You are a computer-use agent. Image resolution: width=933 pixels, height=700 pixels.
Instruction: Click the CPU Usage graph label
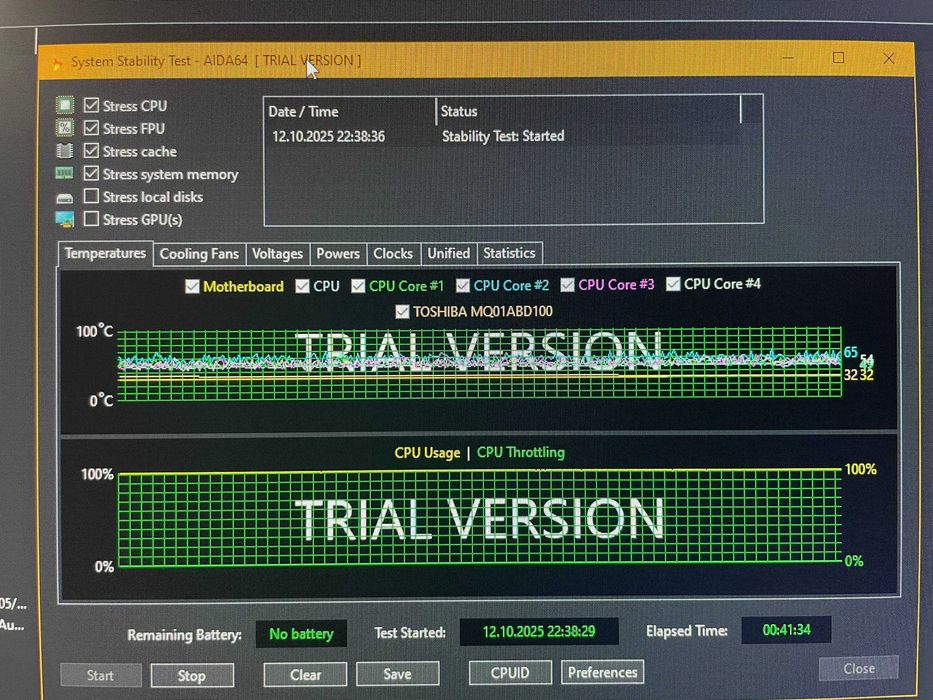coord(427,453)
